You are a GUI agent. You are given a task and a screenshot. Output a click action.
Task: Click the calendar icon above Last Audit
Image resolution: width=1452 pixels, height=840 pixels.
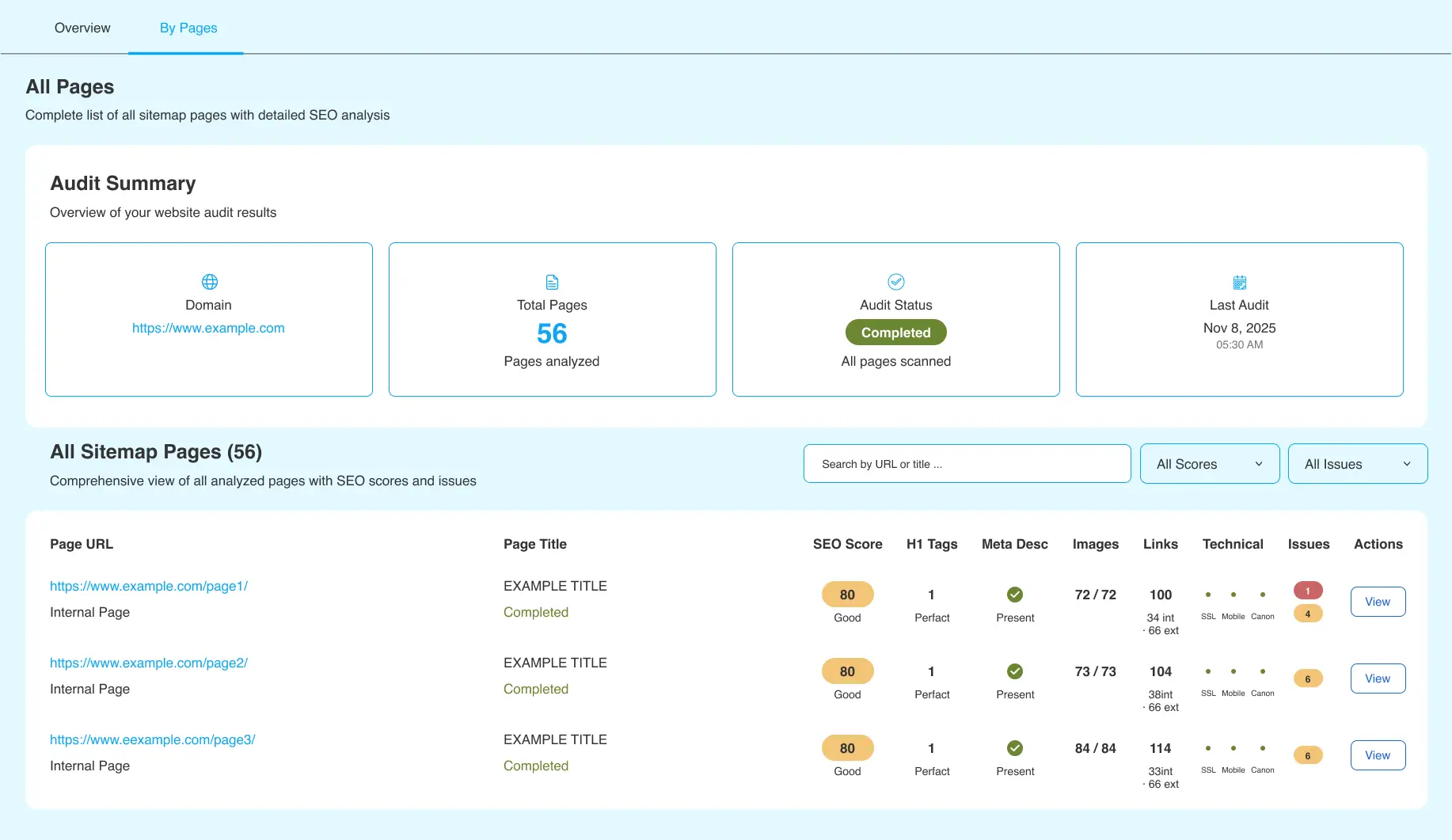coord(1239,282)
